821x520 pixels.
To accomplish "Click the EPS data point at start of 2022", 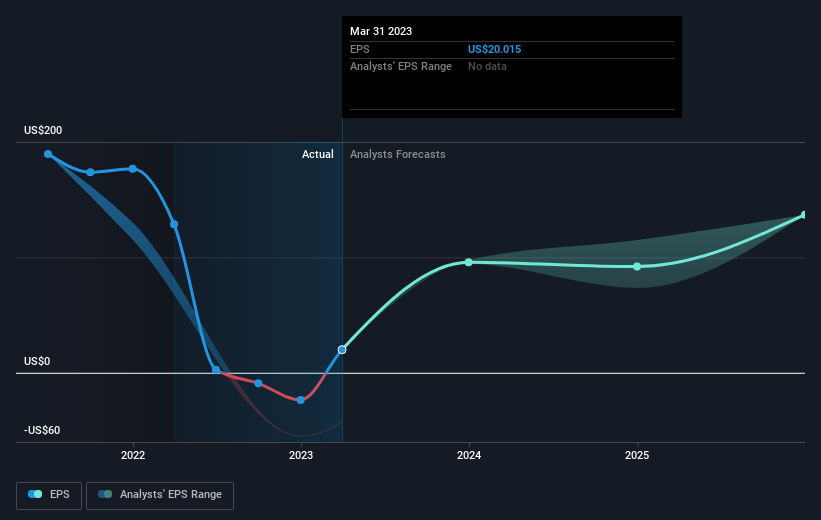I will point(133,169).
